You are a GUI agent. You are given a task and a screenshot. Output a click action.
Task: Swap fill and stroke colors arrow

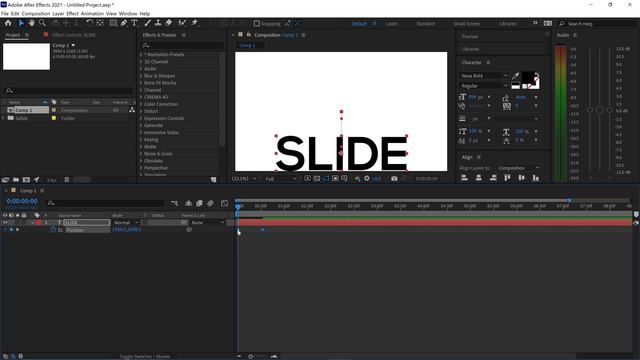537,76
